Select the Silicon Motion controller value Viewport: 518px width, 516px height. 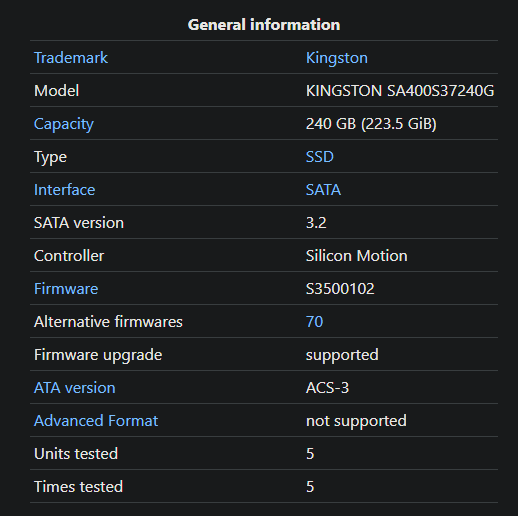[x=357, y=256]
